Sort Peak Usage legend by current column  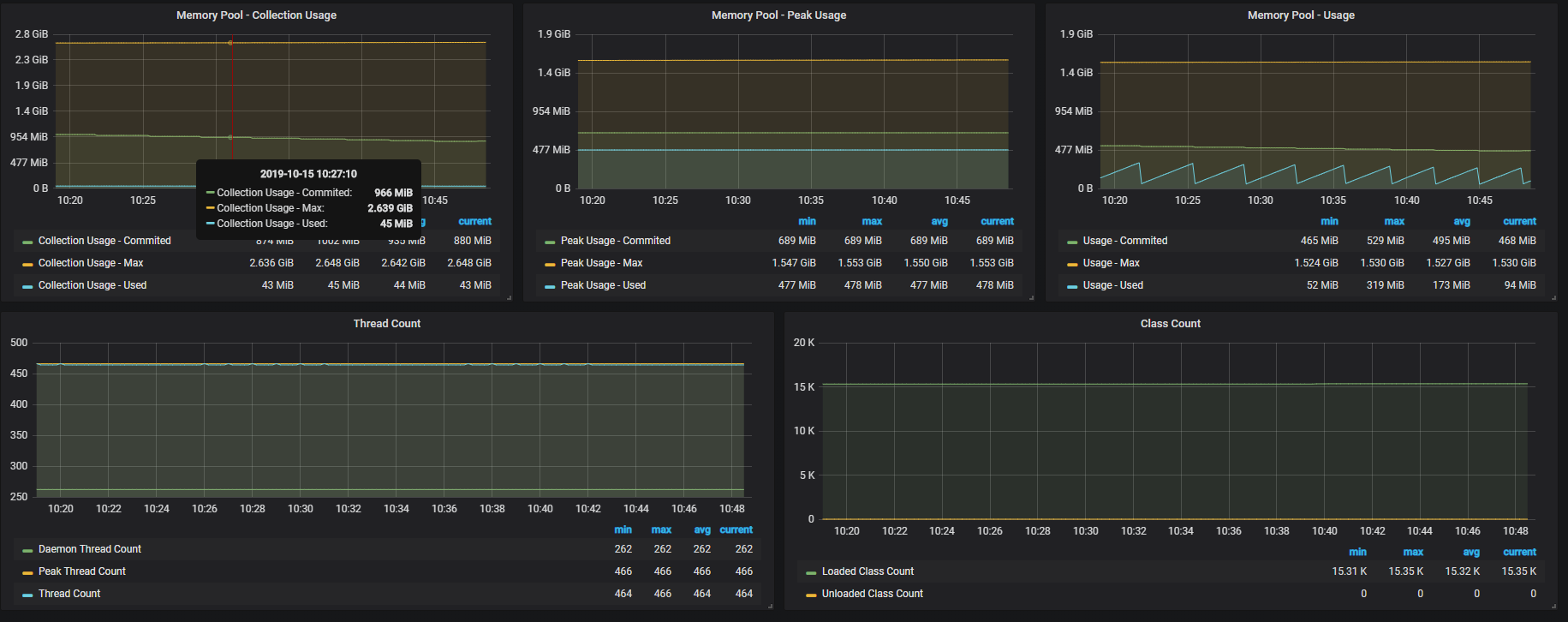(x=997, y=221)
